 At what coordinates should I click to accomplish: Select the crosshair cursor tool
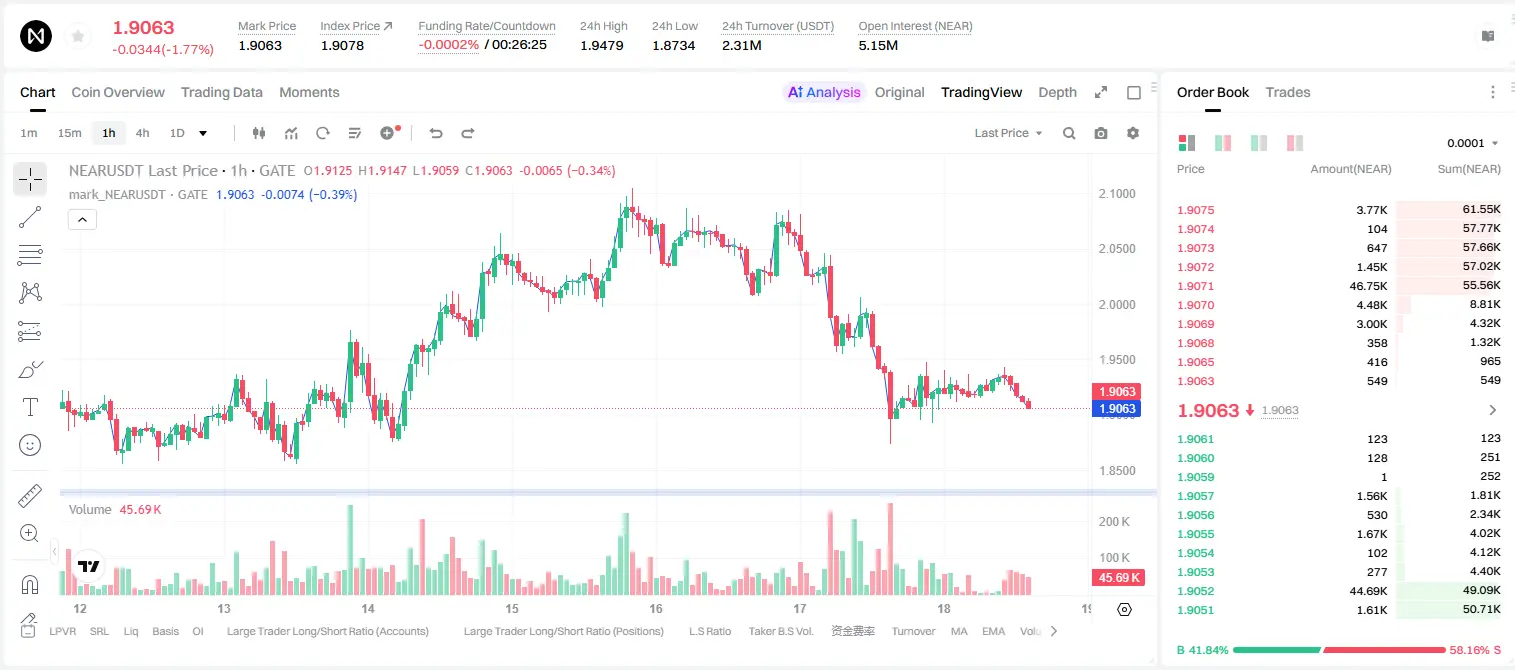coord(30,180)
